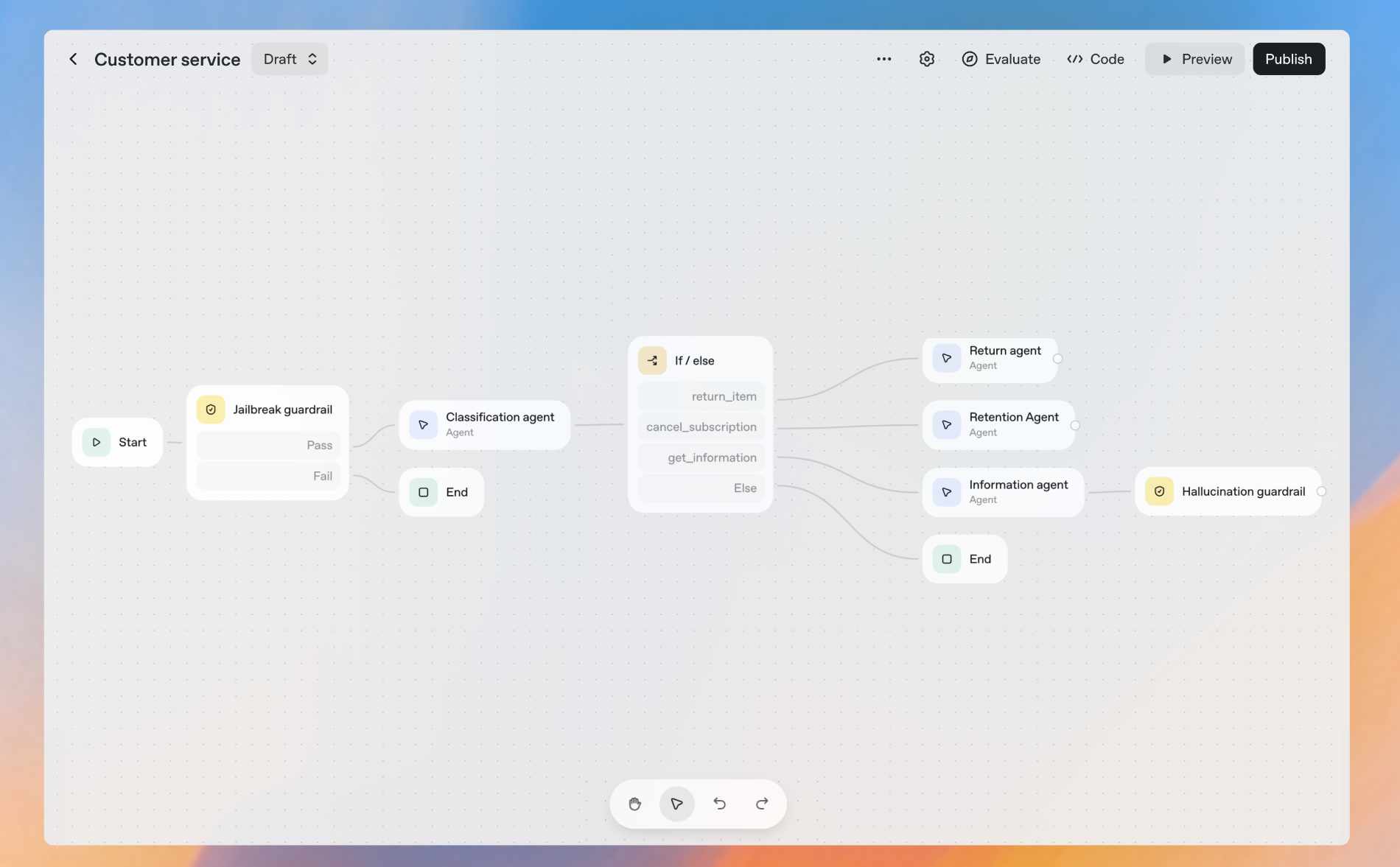This screenshot has height=867, width=1400.
Task: Click the Hallucination guardrail shield icon
Action: pyautogui.click(x=1159, y=491)
